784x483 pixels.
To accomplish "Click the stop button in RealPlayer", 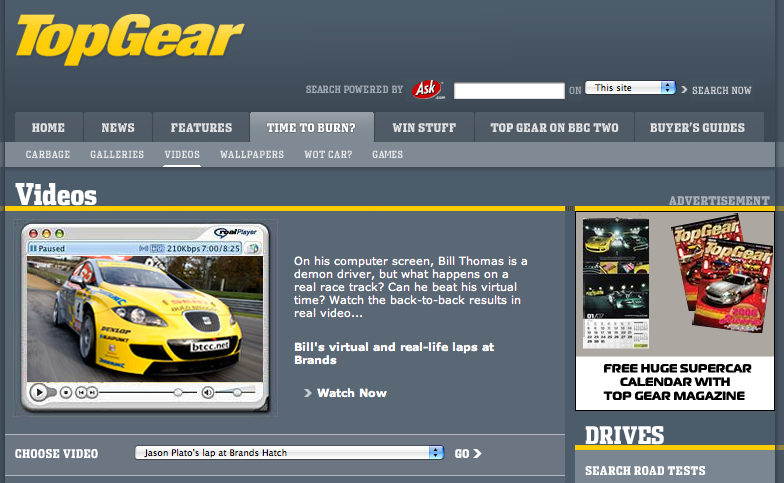I will [x=64, y=393].
